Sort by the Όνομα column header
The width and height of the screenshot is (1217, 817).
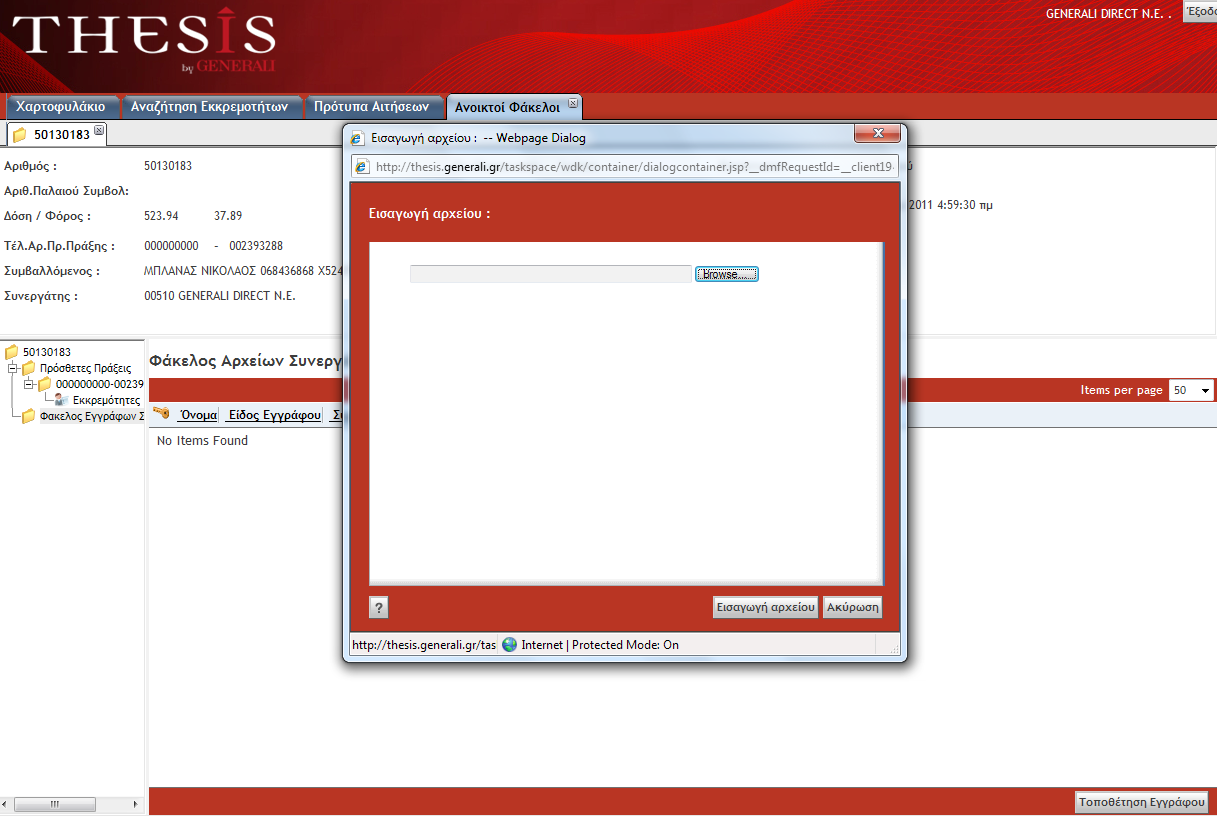[x=198, y=414]
